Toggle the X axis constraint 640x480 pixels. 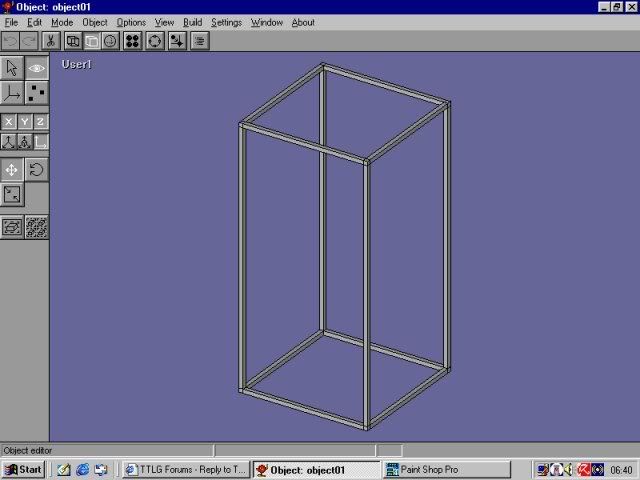9,122
